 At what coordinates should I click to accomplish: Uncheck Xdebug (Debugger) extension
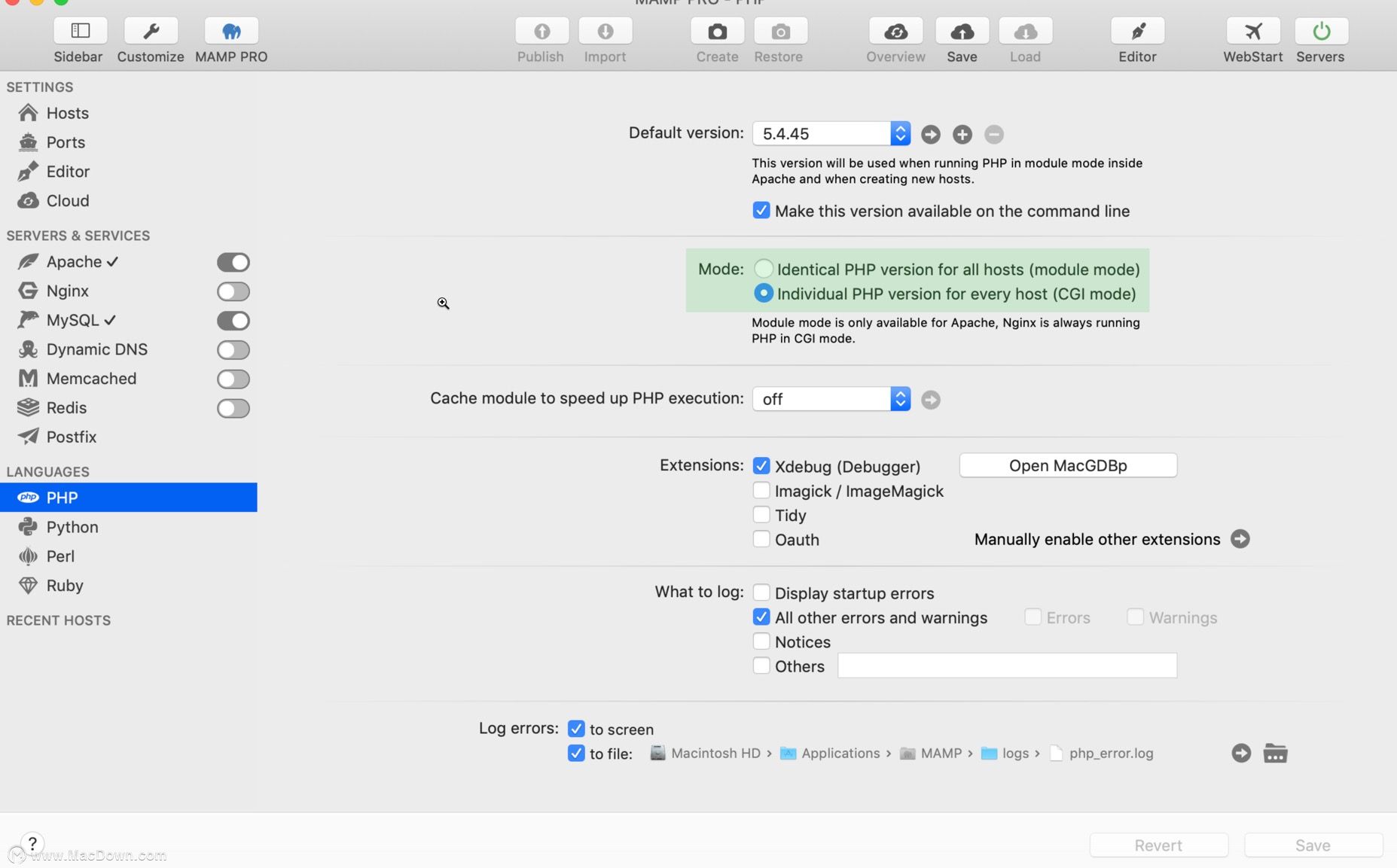(x=761, y=466)
